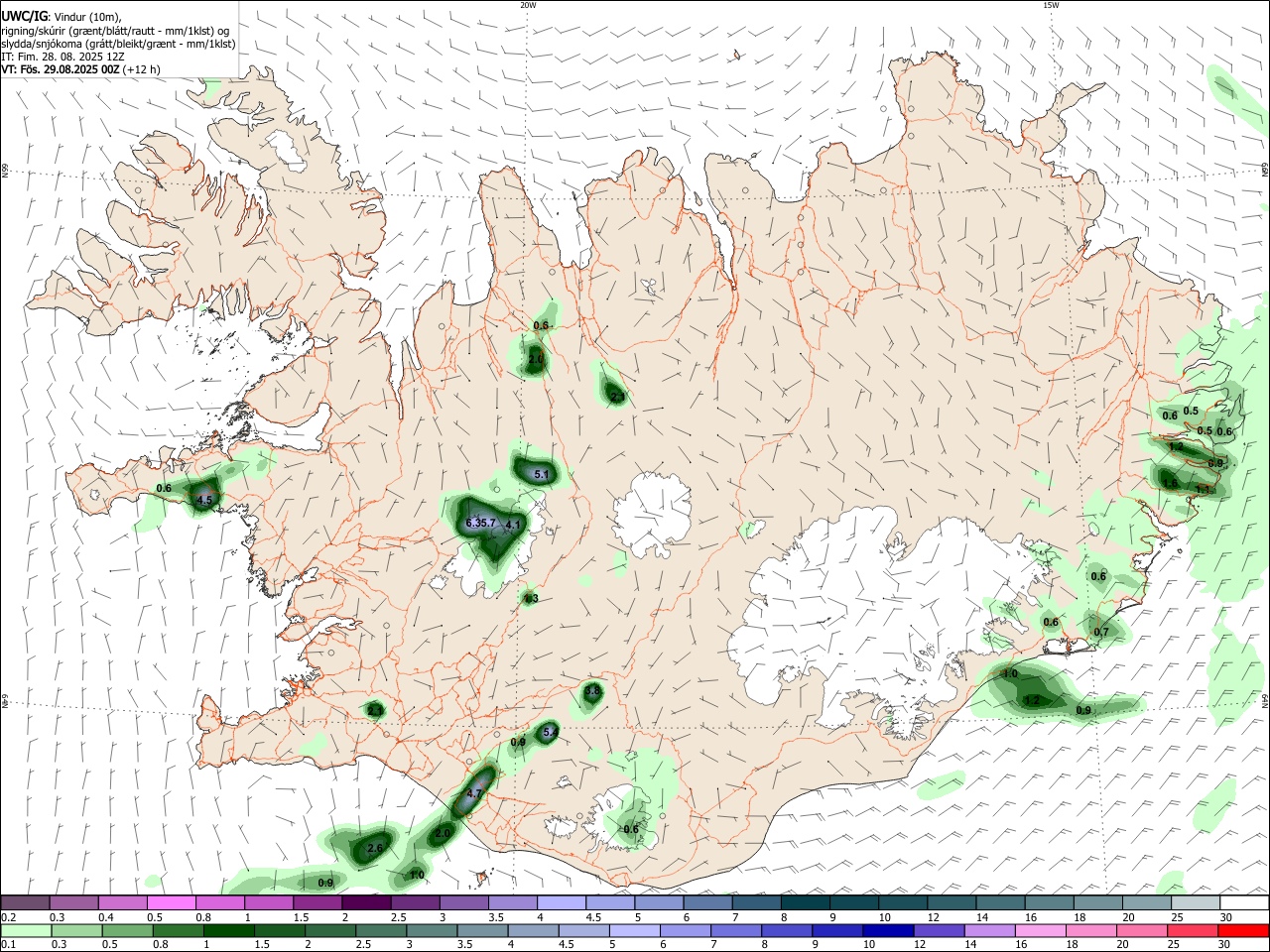
Task: Click the '1.3' precipitation value on the map
Action: 531,598
